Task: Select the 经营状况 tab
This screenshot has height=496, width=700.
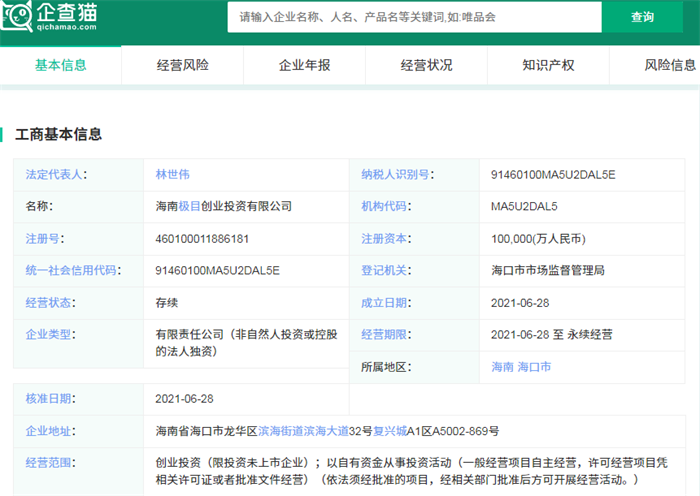Action: (426, 65)
